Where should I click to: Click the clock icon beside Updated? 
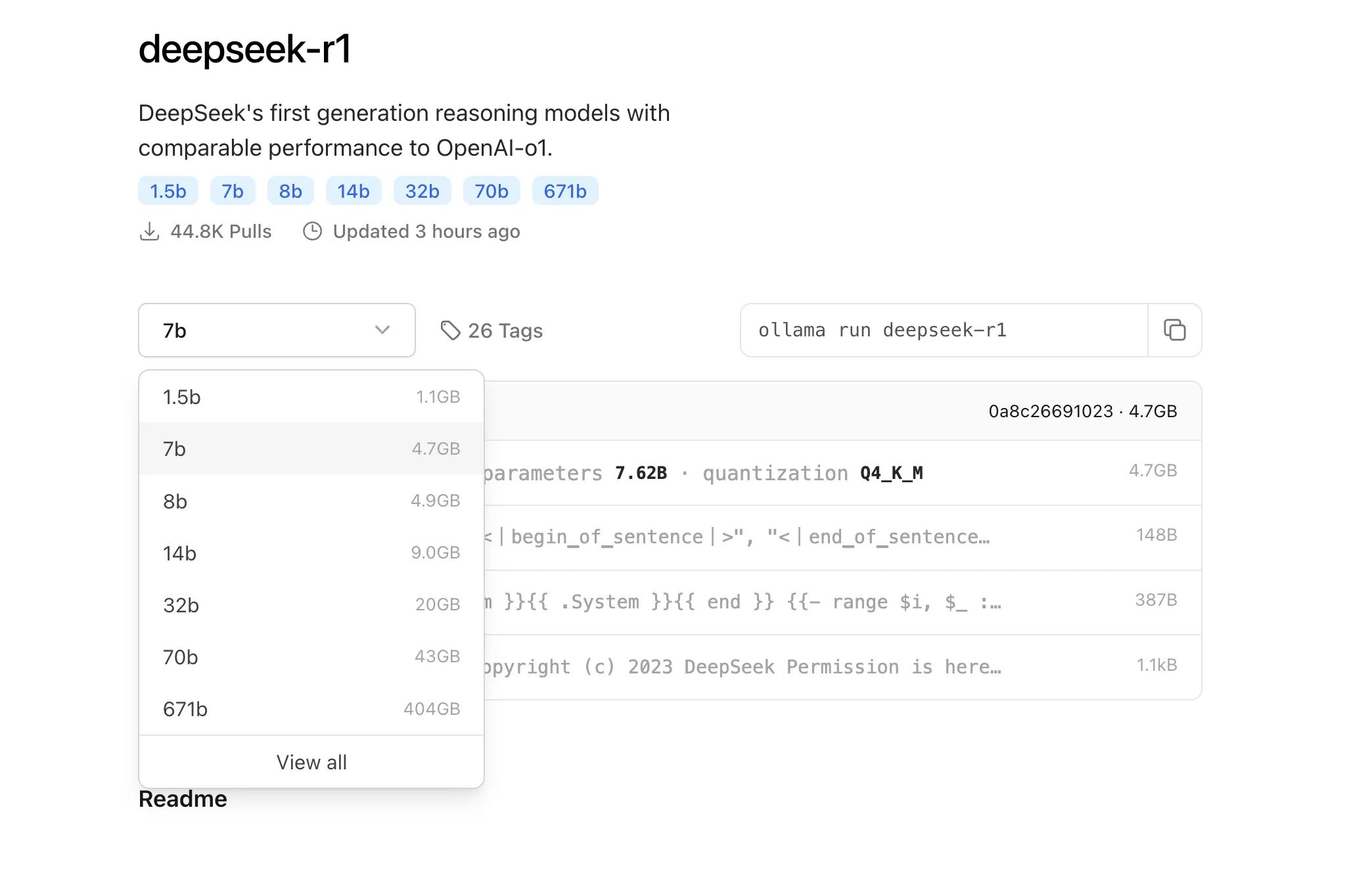click(312, 231)
